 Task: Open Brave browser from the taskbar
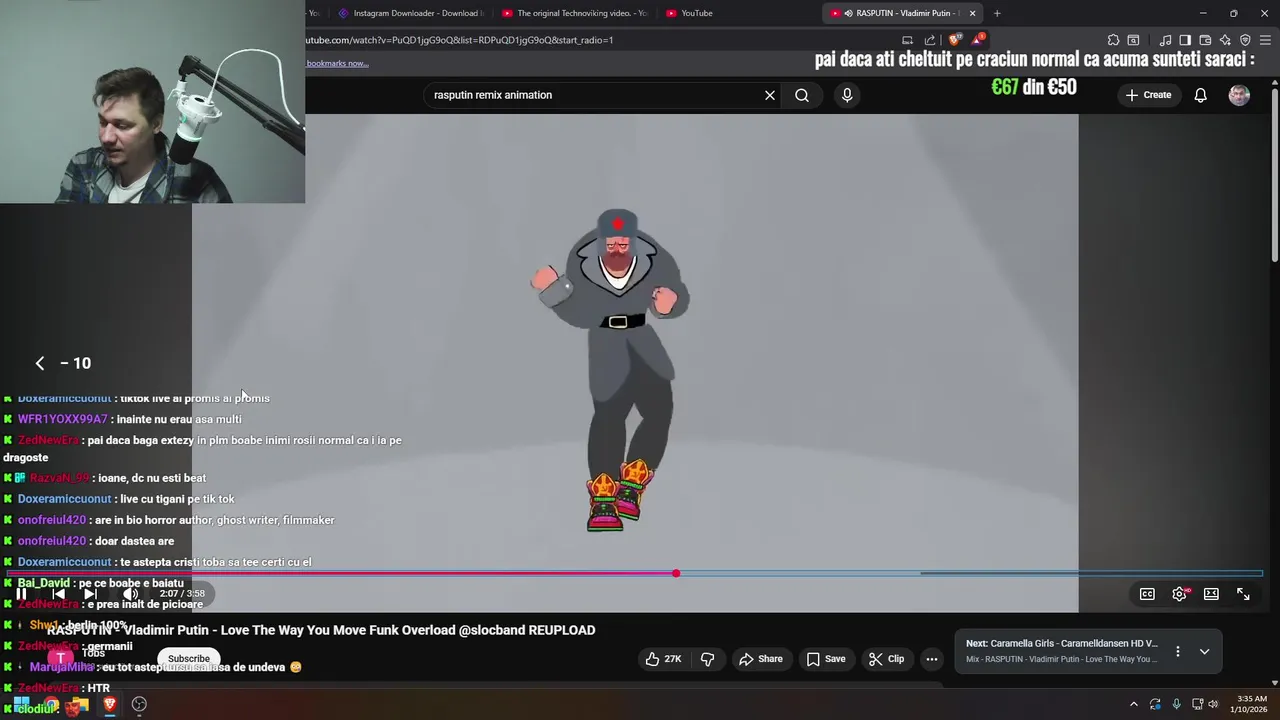point(110,704)
